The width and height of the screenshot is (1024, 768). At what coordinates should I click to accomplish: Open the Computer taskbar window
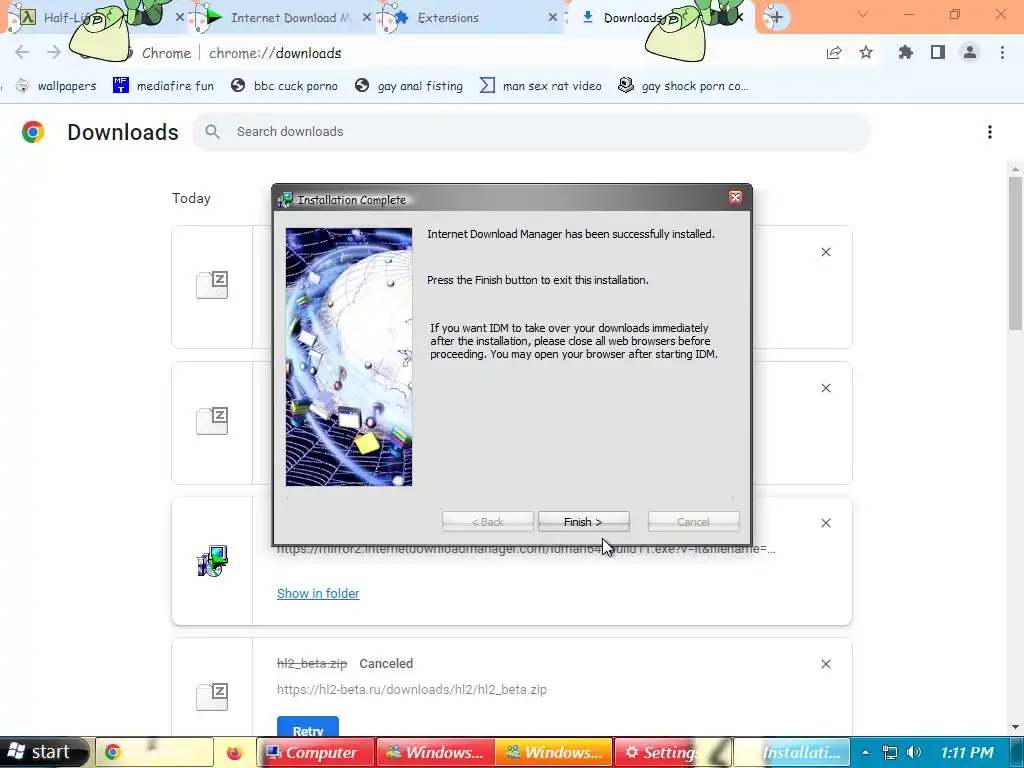click(x=316, y=752)
